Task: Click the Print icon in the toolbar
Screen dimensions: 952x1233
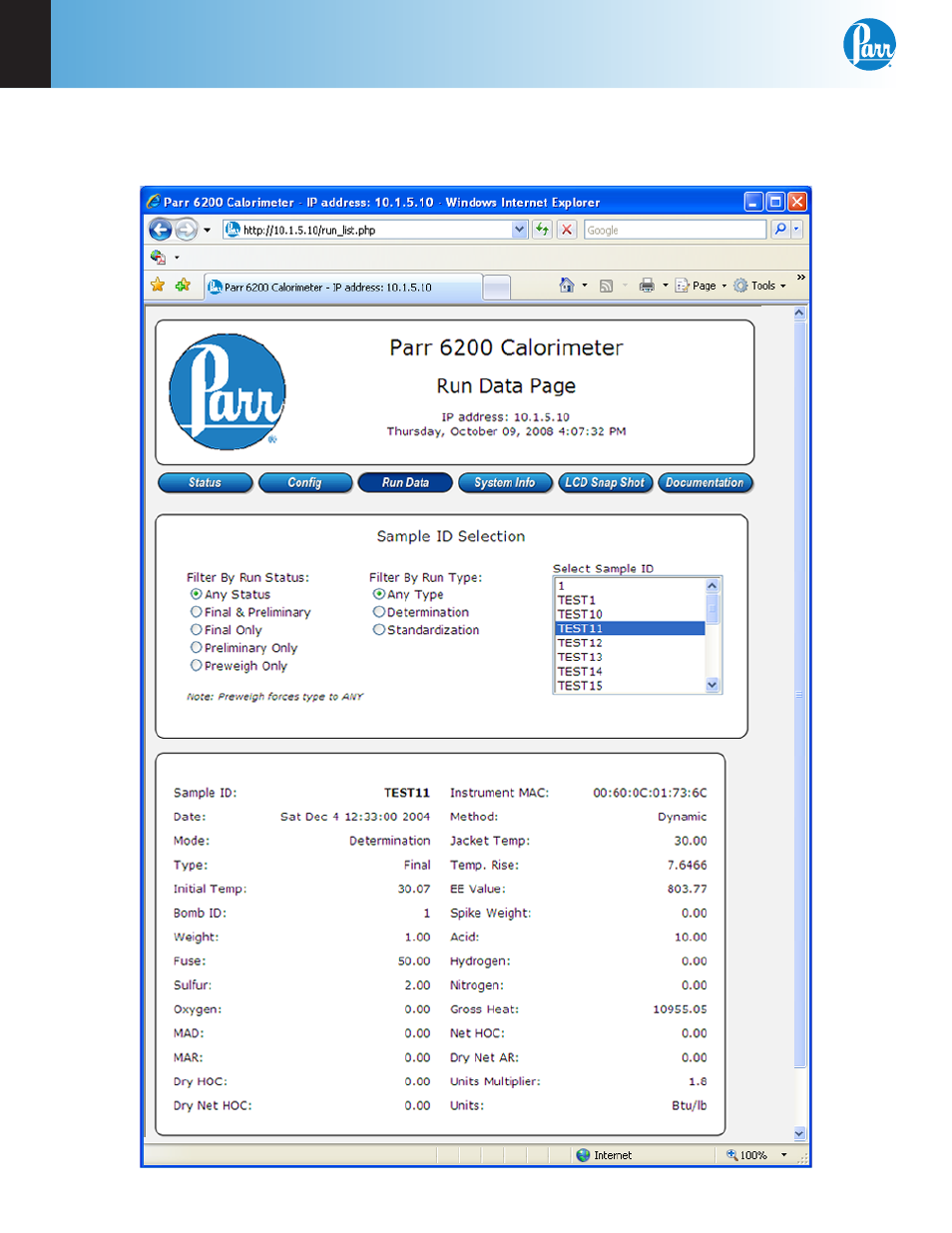Action: pos(647,286)
